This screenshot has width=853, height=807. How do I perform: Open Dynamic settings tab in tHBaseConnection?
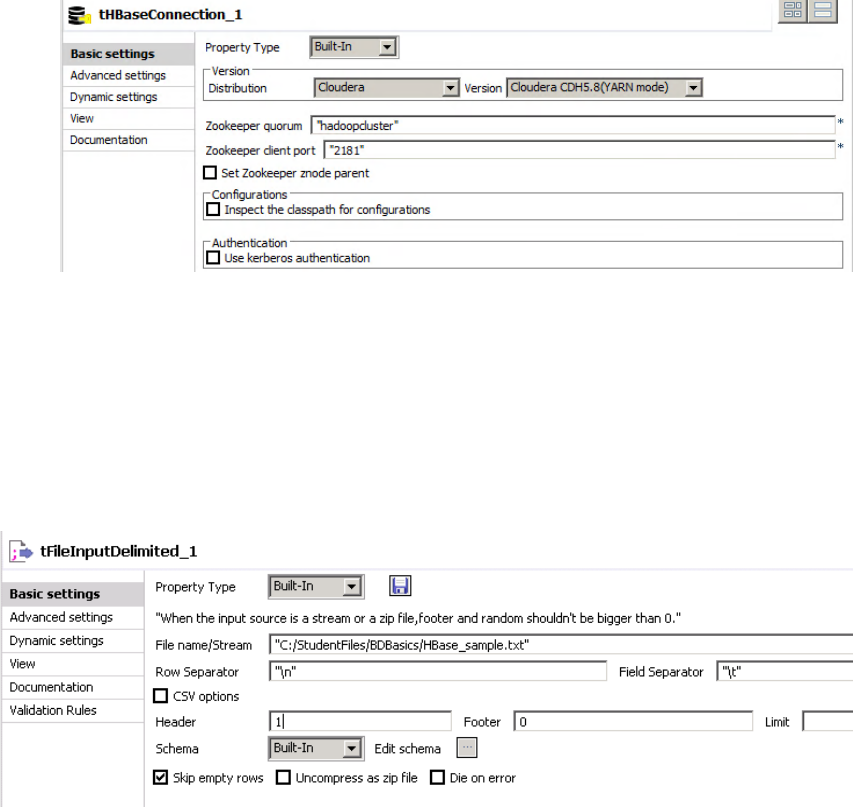(128, 97)
